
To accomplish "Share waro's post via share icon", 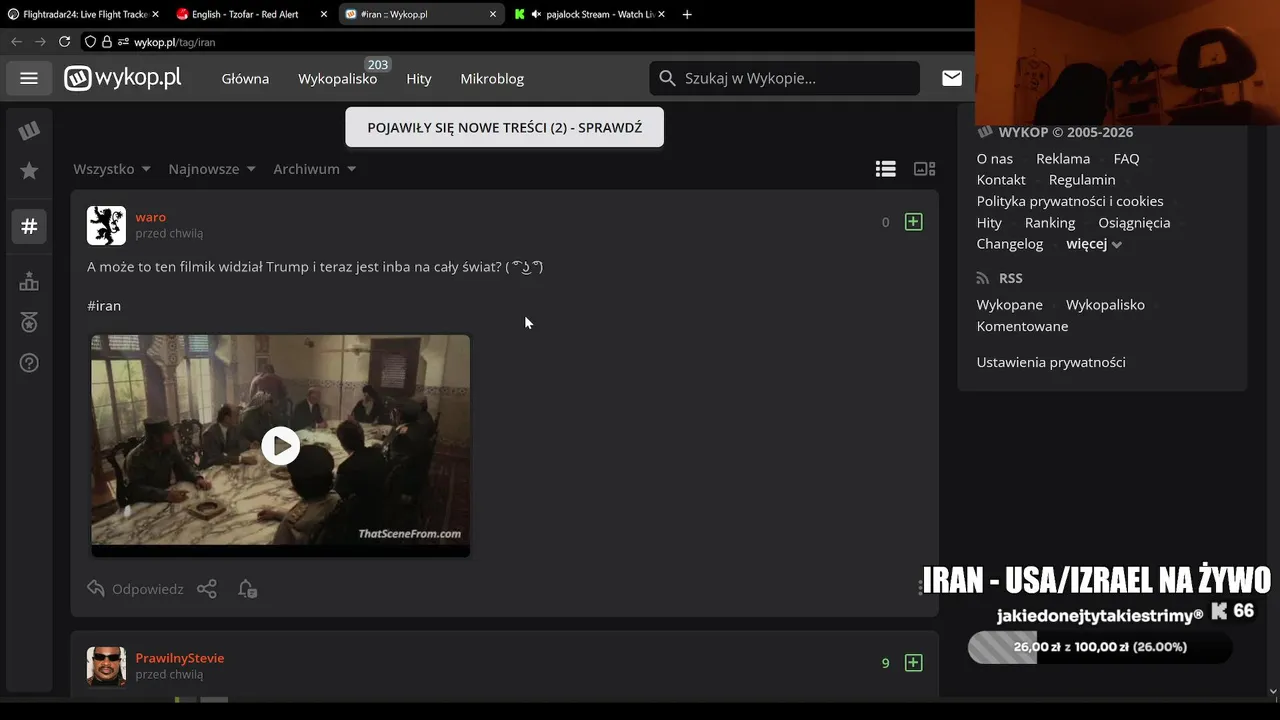I will pyautogui.click(x=207, y=589).
